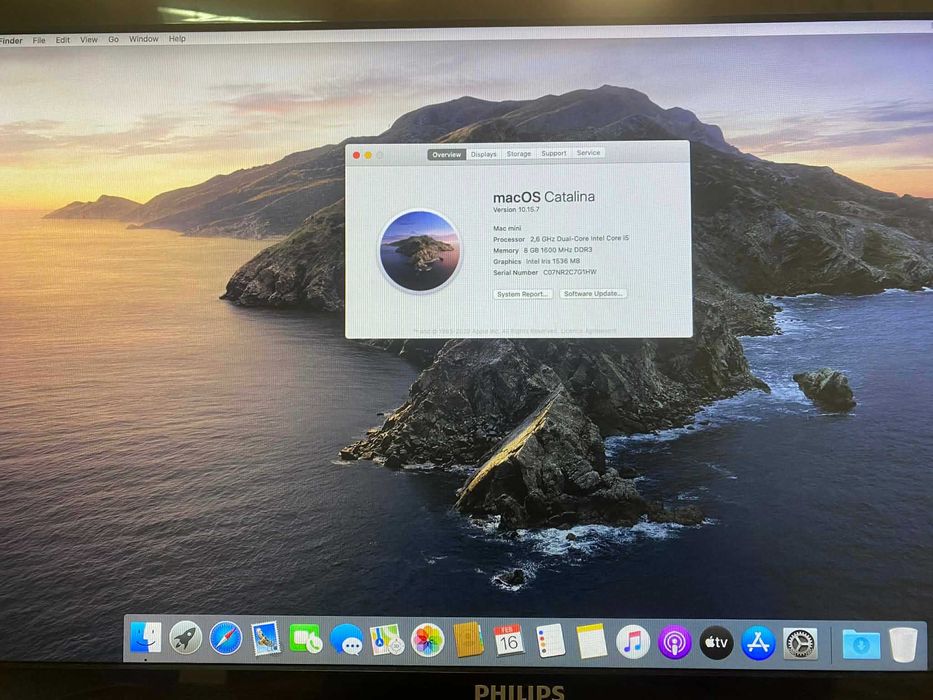Click the System Report button

click(x=523, y=294)
